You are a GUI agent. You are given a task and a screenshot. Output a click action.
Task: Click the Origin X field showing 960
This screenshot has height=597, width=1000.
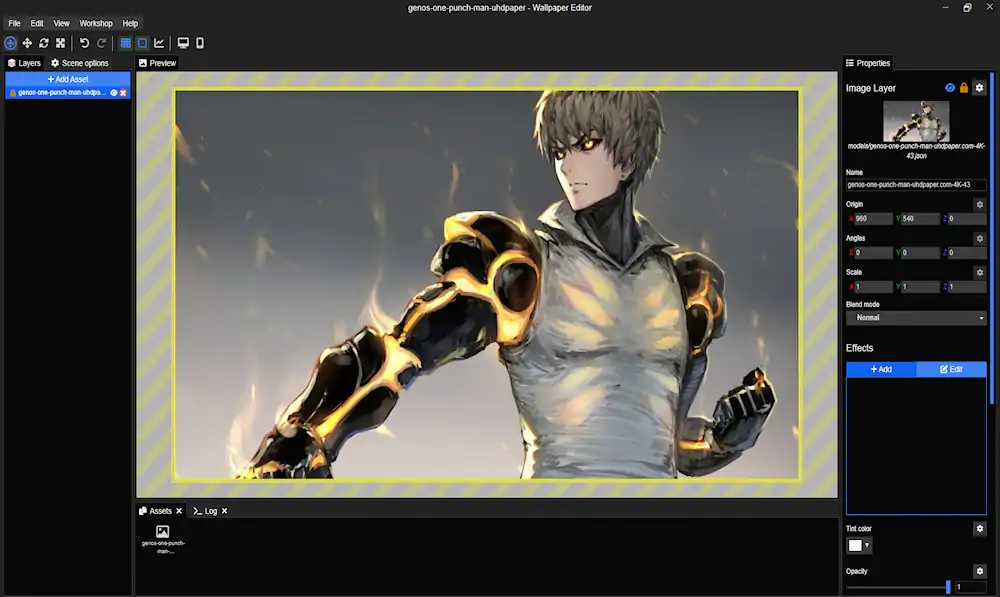coord(872,219)
